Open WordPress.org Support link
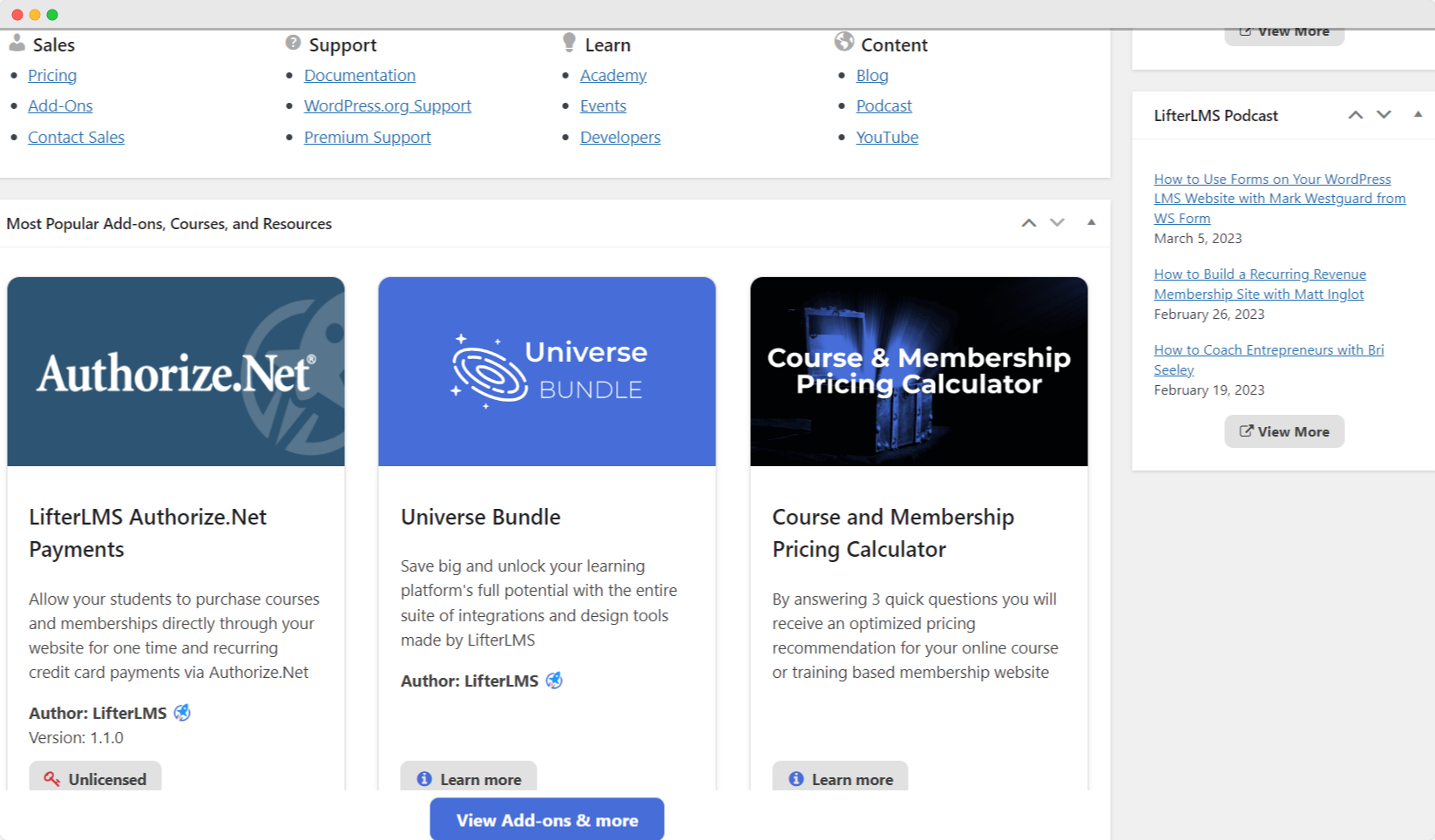Screen dimensions: 1435x840 coord(388,105)
